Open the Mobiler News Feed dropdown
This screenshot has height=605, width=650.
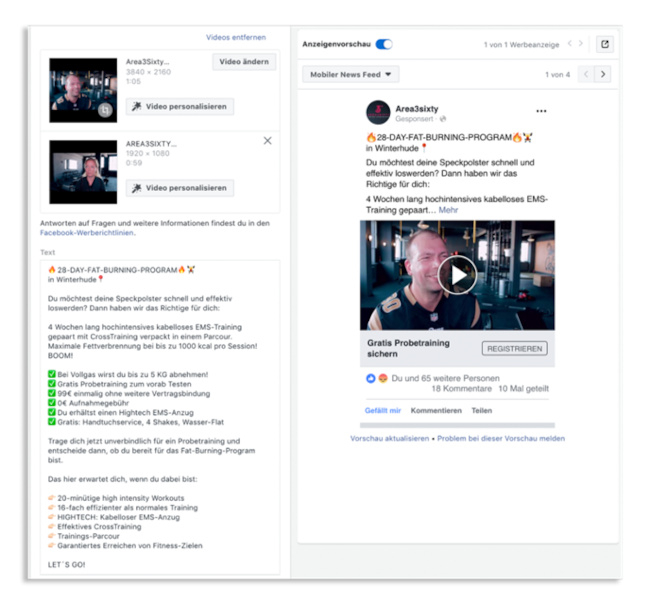coord(350,74)
